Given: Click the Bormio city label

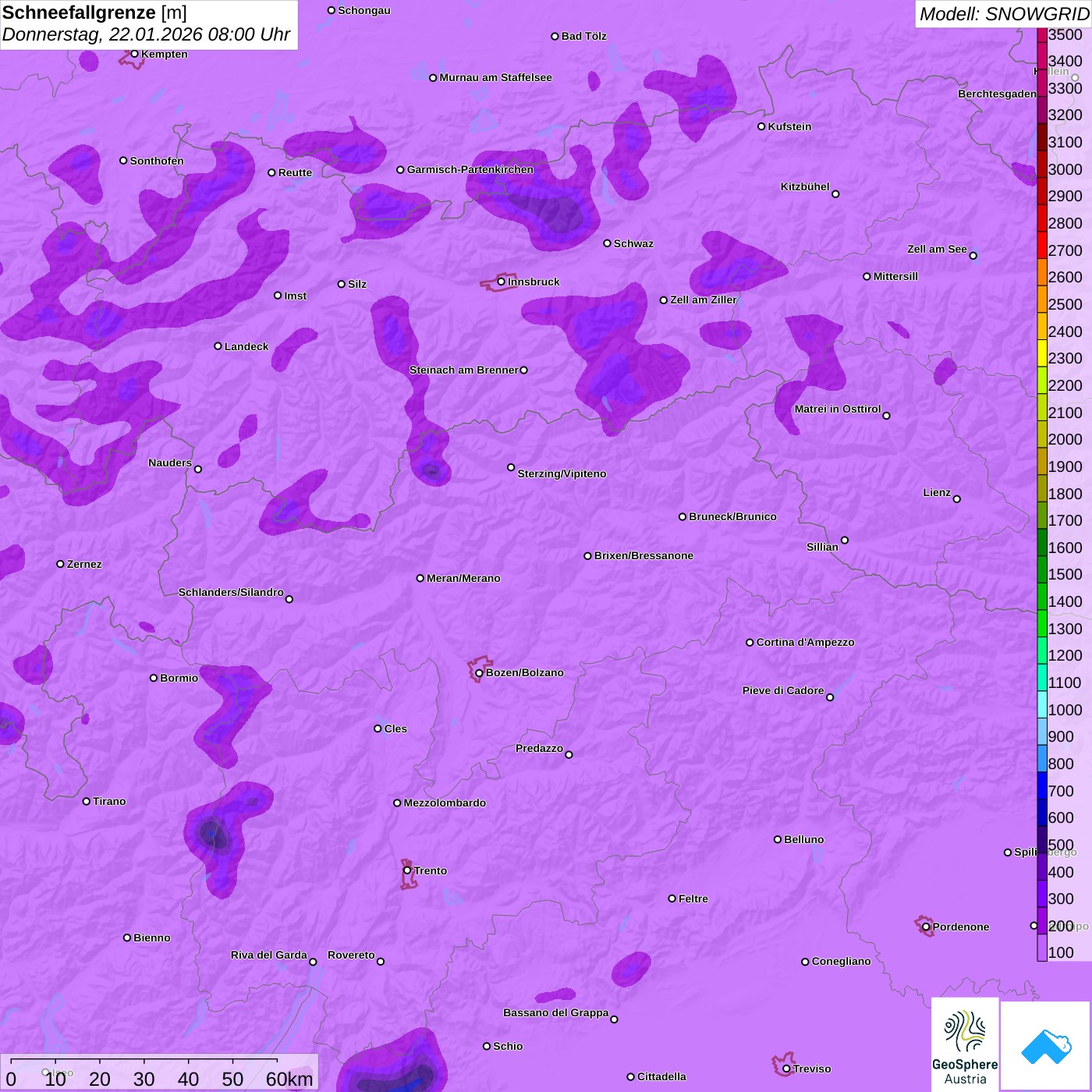Looking at the screenshot, I should (x=179, y=678).
